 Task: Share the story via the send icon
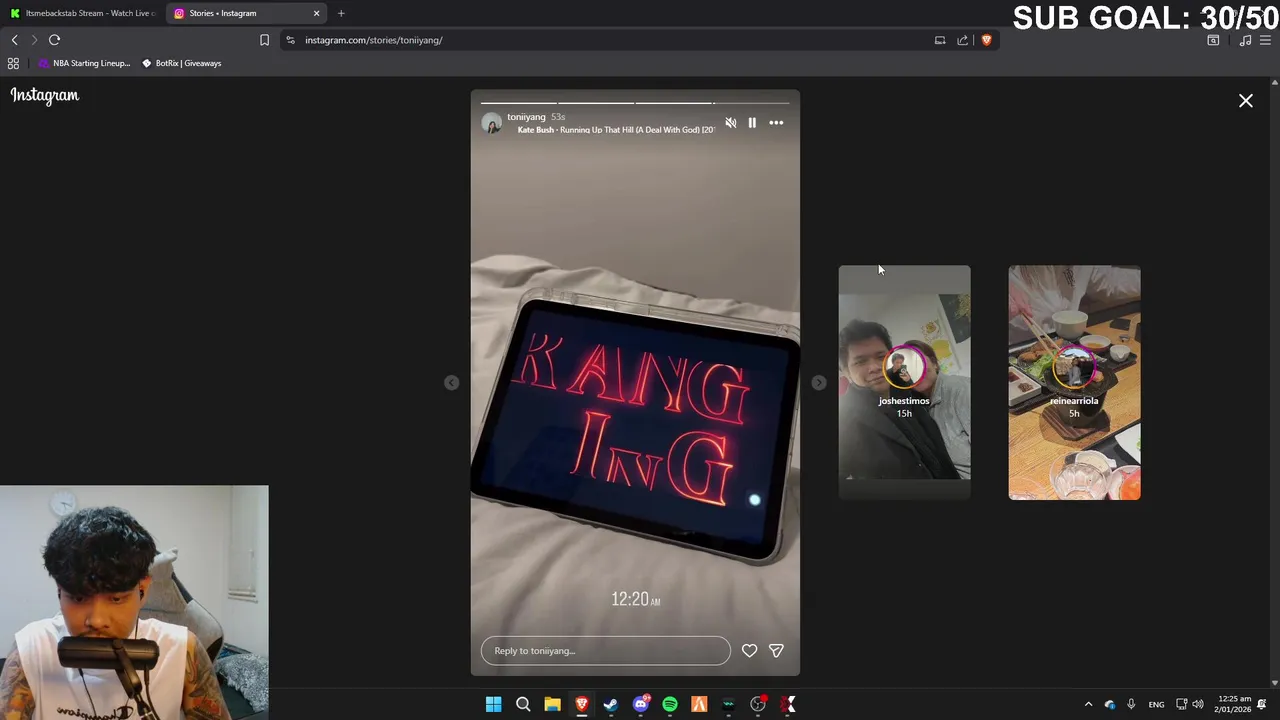776,651
